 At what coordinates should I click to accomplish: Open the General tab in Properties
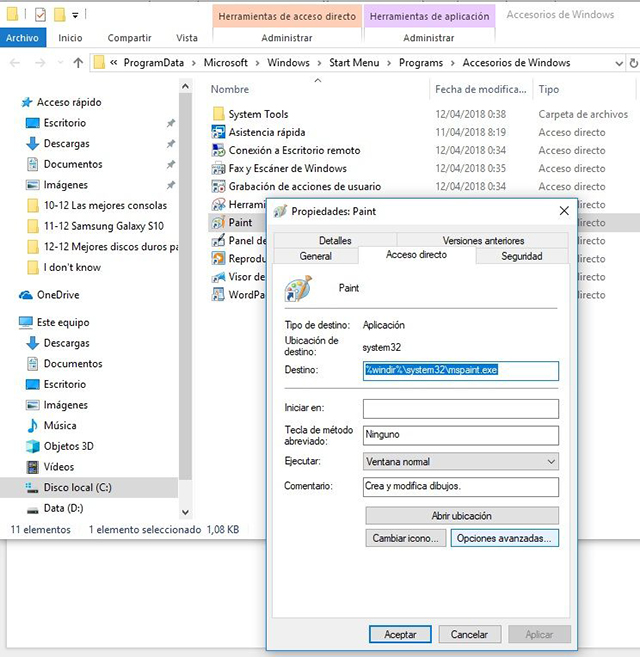[x=316, y=256]
